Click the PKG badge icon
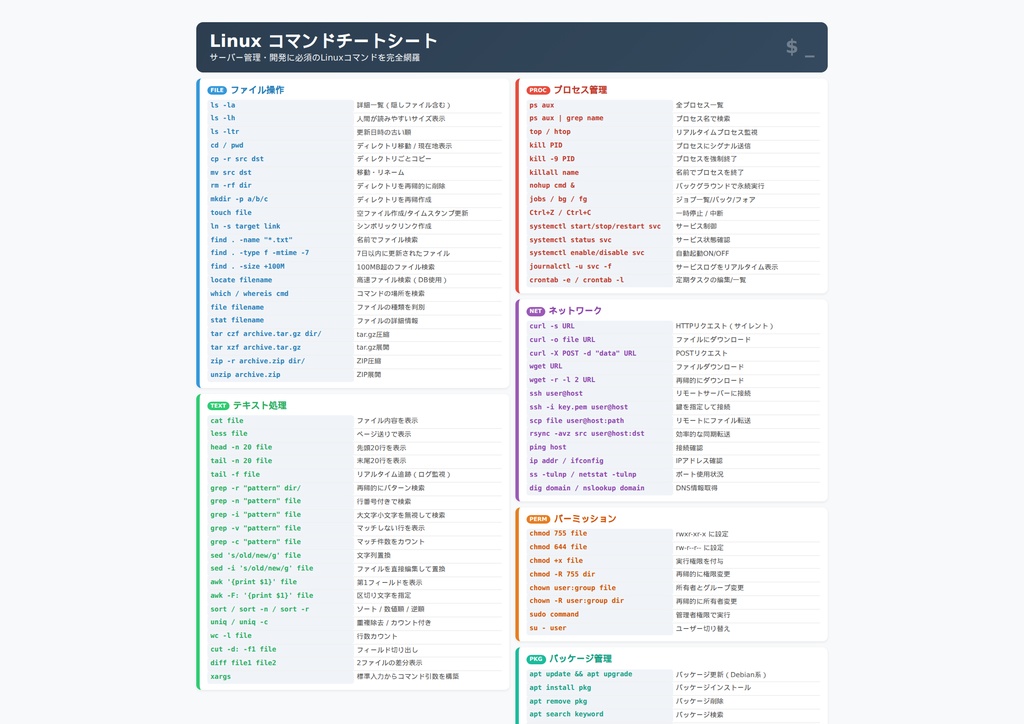Screen dimensions: 1024x724 tap(535, 659)
